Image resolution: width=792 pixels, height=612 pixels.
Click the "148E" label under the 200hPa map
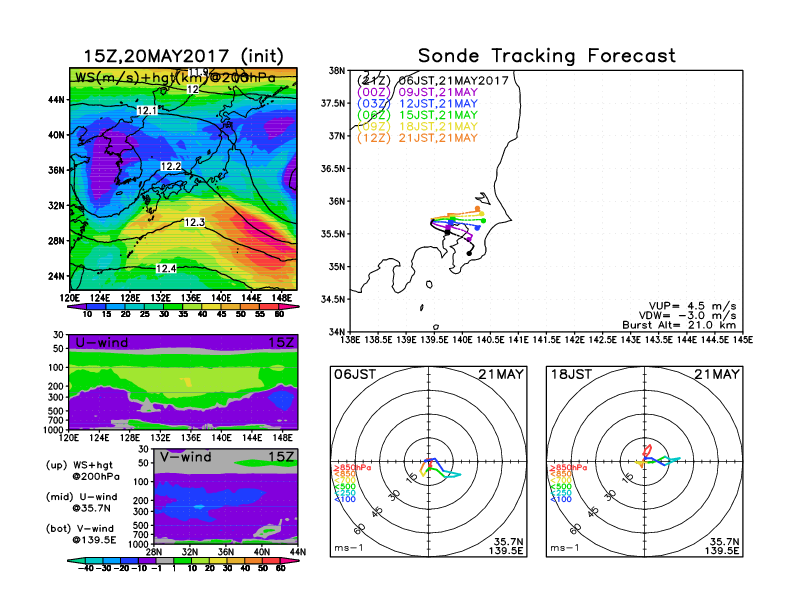282,297
